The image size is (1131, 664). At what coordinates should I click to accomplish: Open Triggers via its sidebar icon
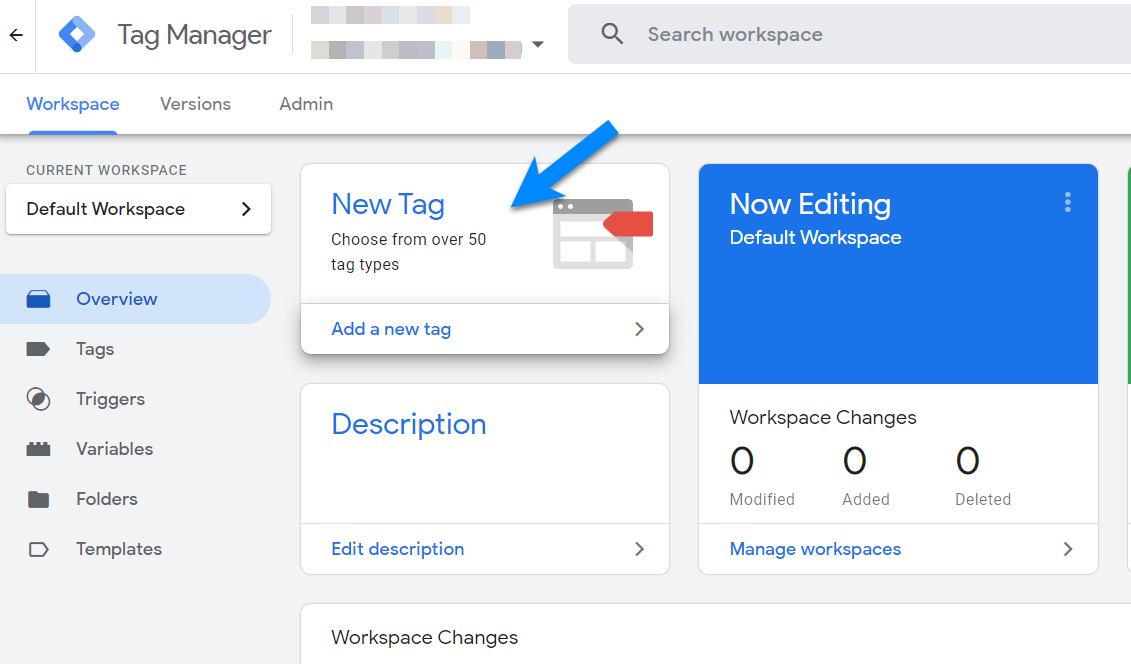38,399
